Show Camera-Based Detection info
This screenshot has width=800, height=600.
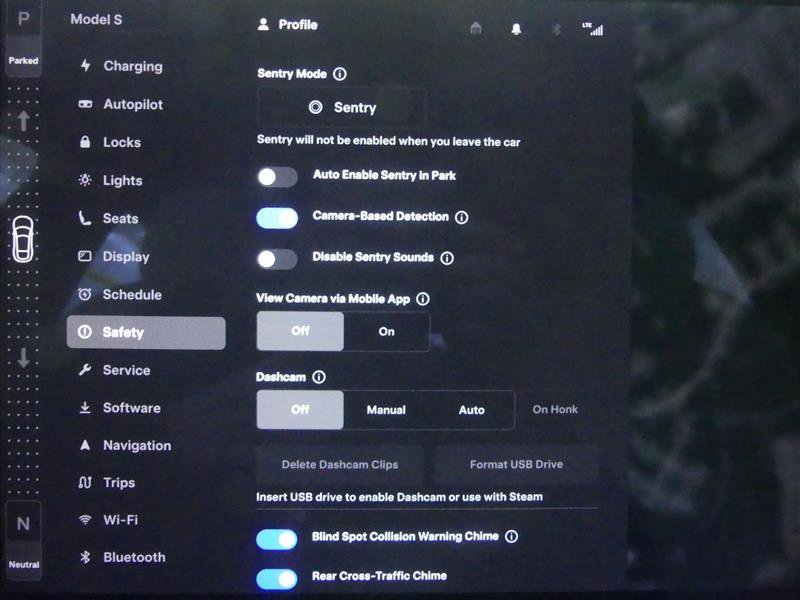coord(462,217)
